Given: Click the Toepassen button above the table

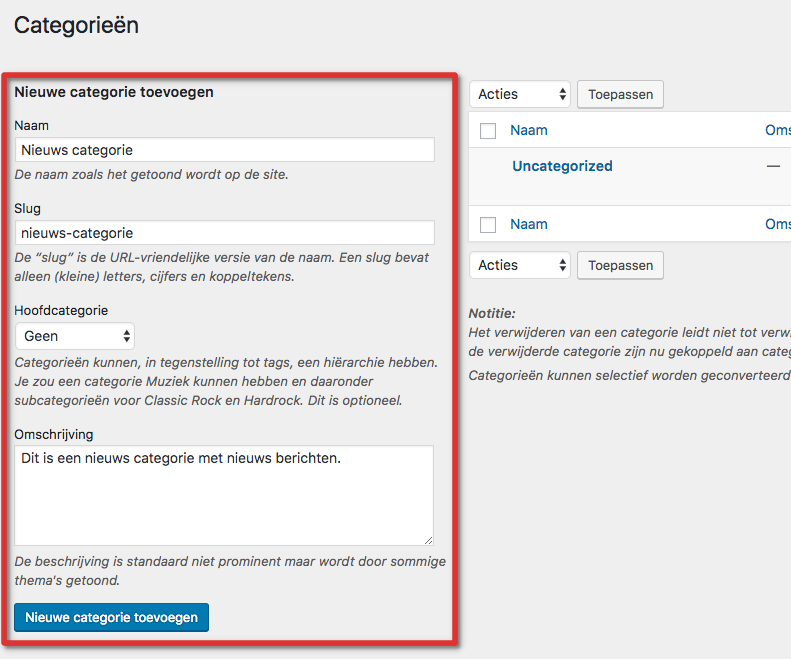Looking at the screenshot, I should point(620,95).
